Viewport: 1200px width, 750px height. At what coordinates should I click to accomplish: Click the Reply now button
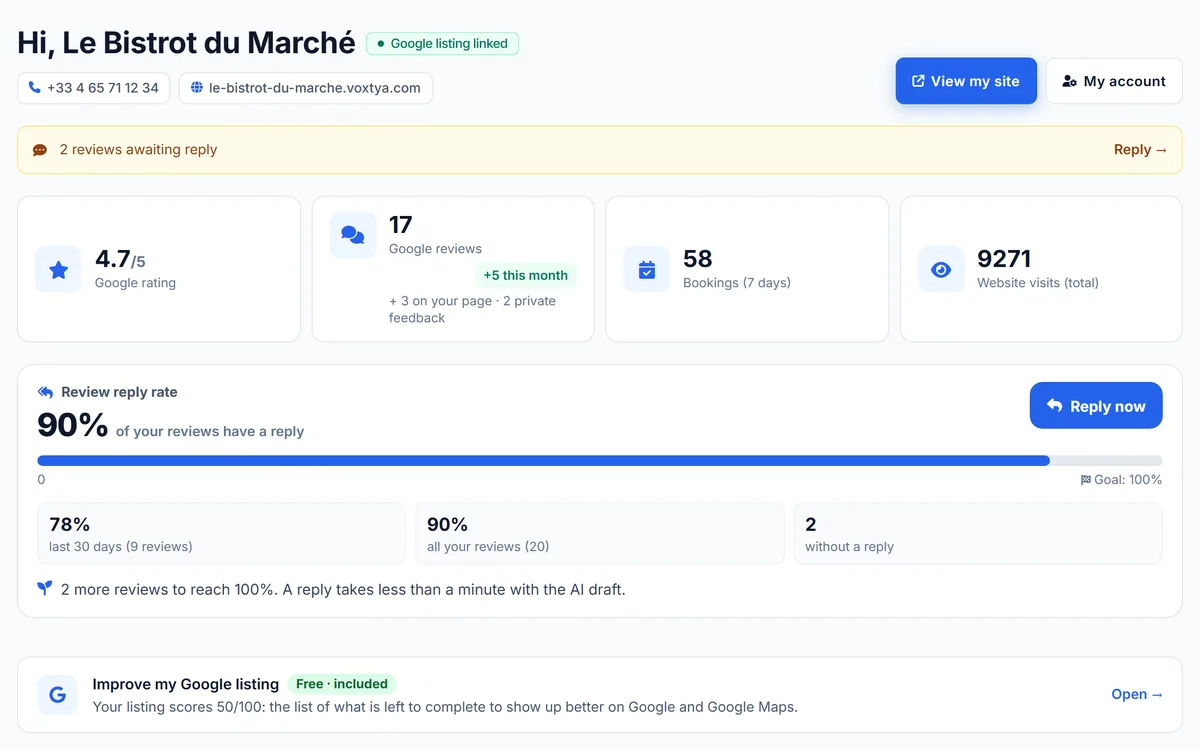(x=1096, y=406)
